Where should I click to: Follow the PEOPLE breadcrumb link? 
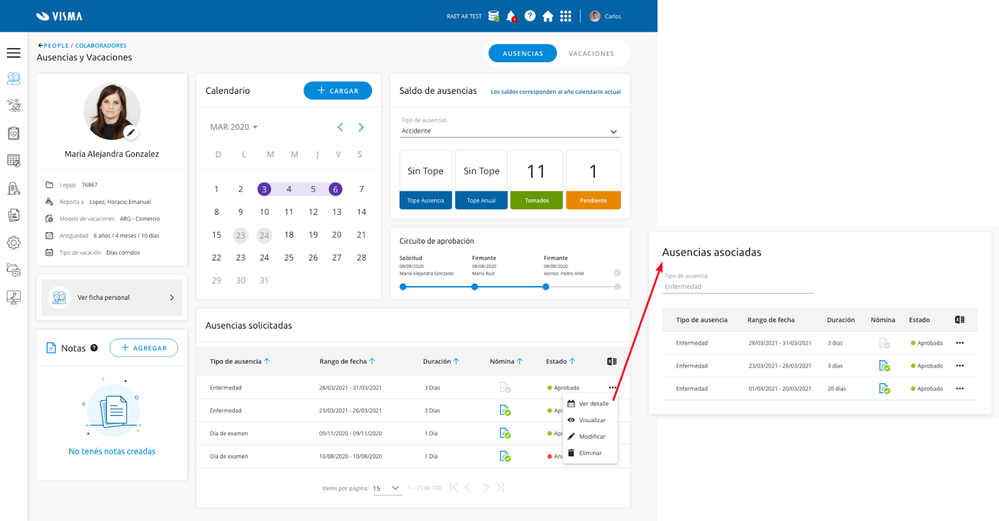point(56,46)
